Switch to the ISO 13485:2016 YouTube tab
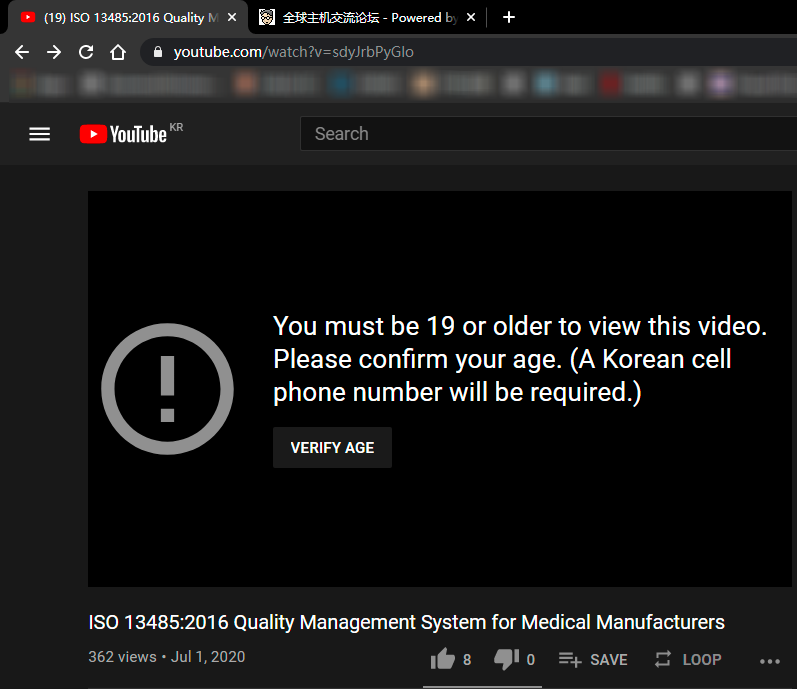The height and width of the screenshot is (689, 797). (127, 17)
